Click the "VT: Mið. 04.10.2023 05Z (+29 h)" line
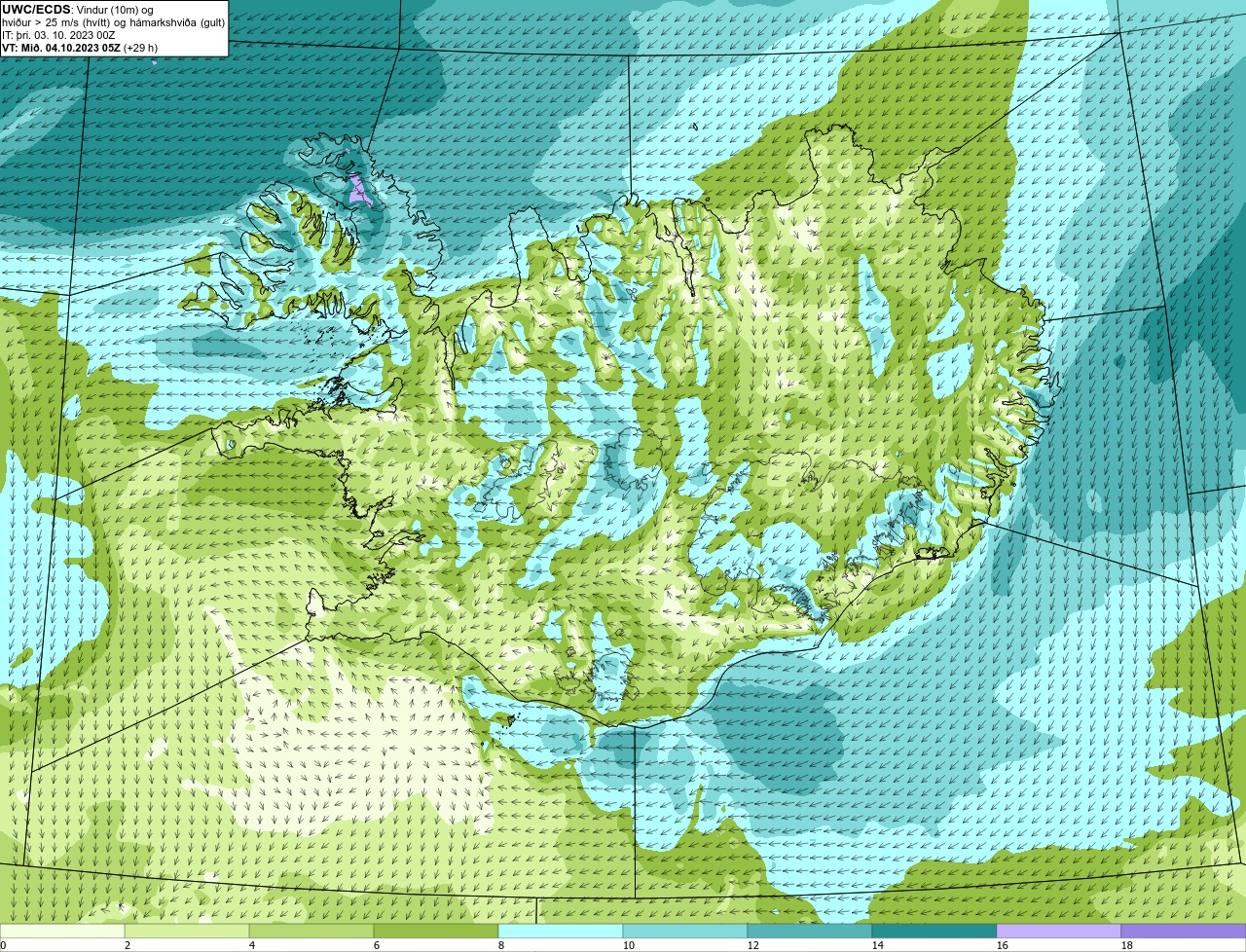 80,48
